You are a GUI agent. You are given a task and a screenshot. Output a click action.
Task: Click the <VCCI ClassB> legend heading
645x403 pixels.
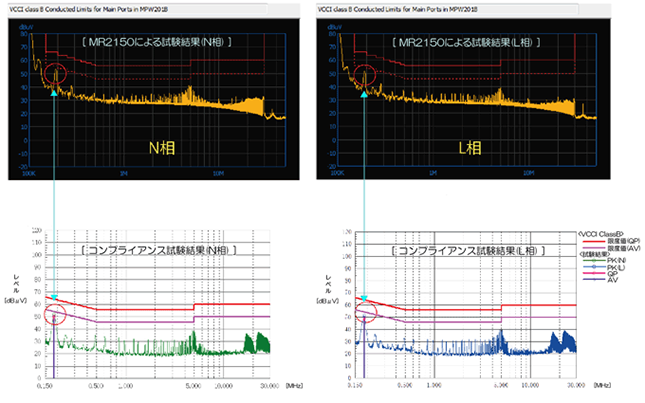tap(601, 234)
